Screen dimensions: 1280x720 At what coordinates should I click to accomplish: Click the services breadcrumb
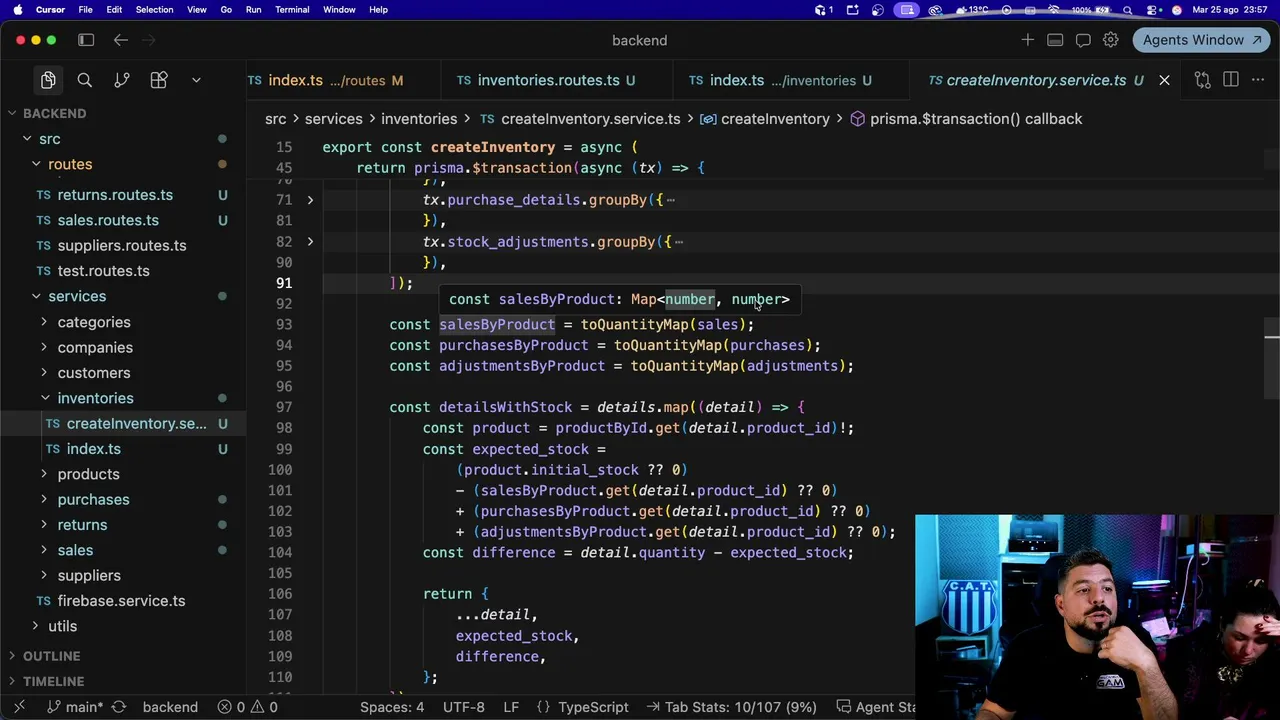coord(333,119)
